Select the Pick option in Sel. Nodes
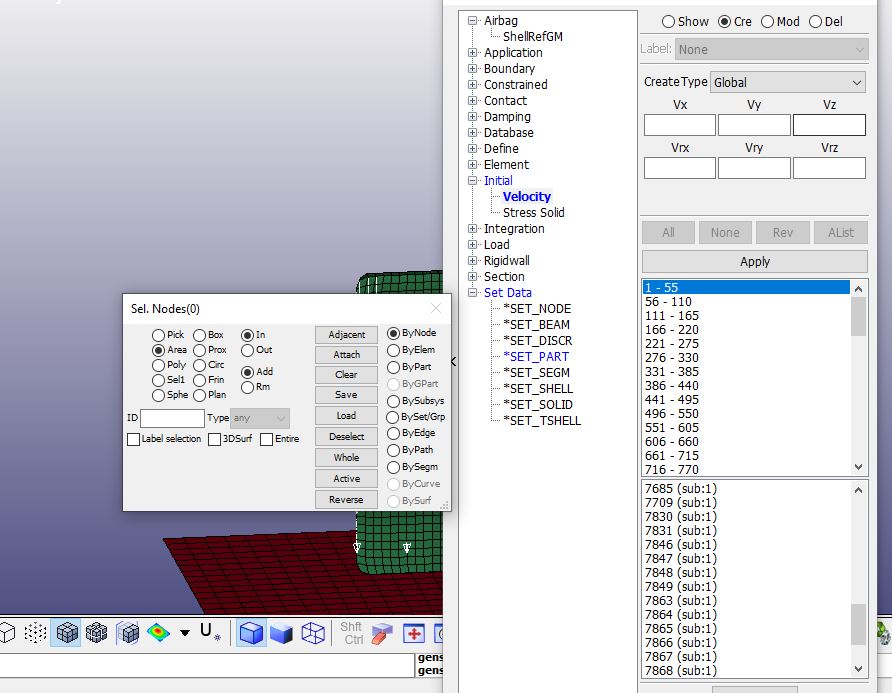892x693 pixels. pyautogui.click(x=158, y=335)
